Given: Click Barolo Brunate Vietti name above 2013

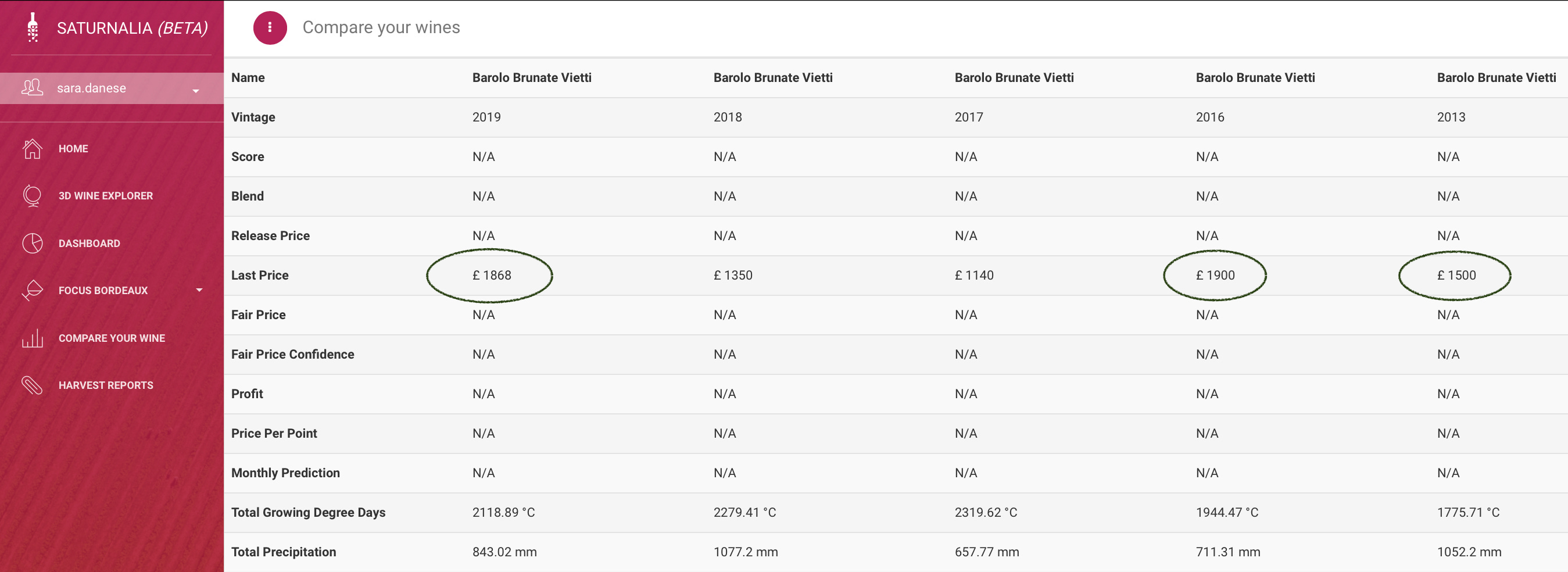Looking at the screenshot, I should pos(1497,77).
